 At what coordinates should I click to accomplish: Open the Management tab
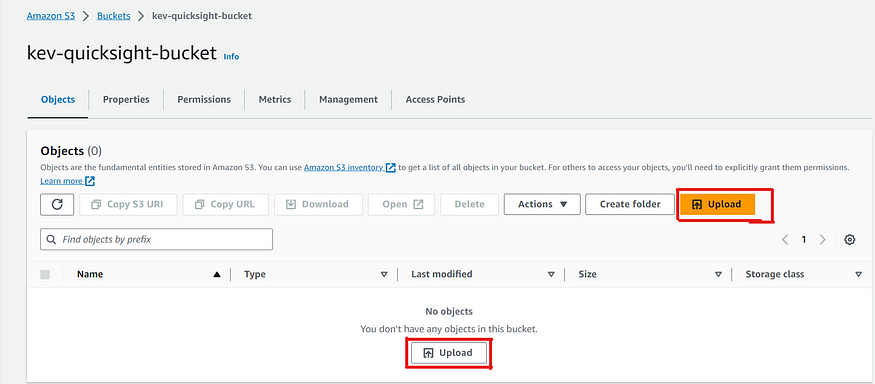pos(348,99)
